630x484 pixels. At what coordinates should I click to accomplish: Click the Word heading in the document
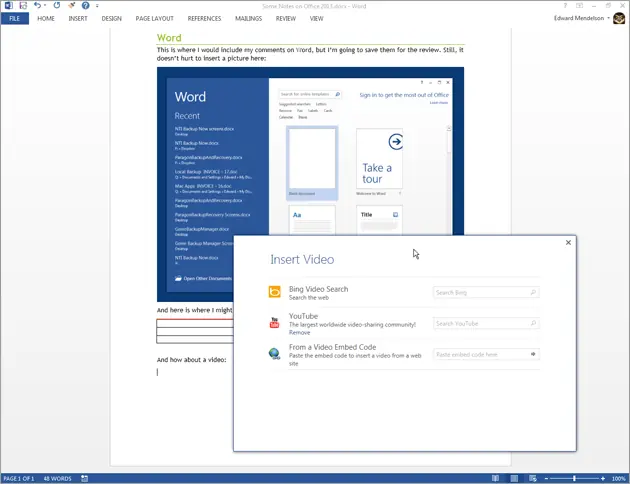click(169, 38)
